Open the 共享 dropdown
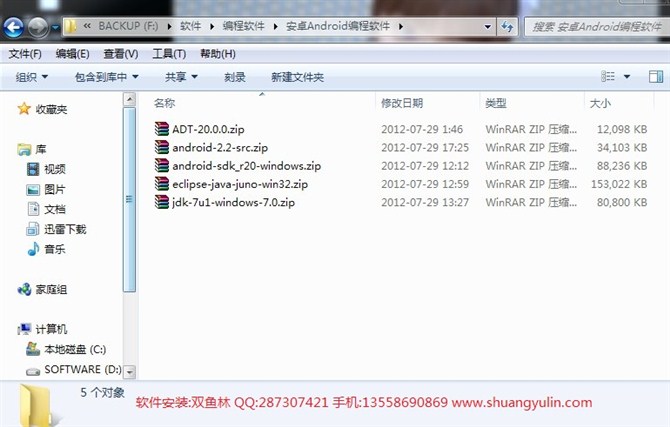The height and width of the screenshot is (427, 670). [x=181, y=77]
